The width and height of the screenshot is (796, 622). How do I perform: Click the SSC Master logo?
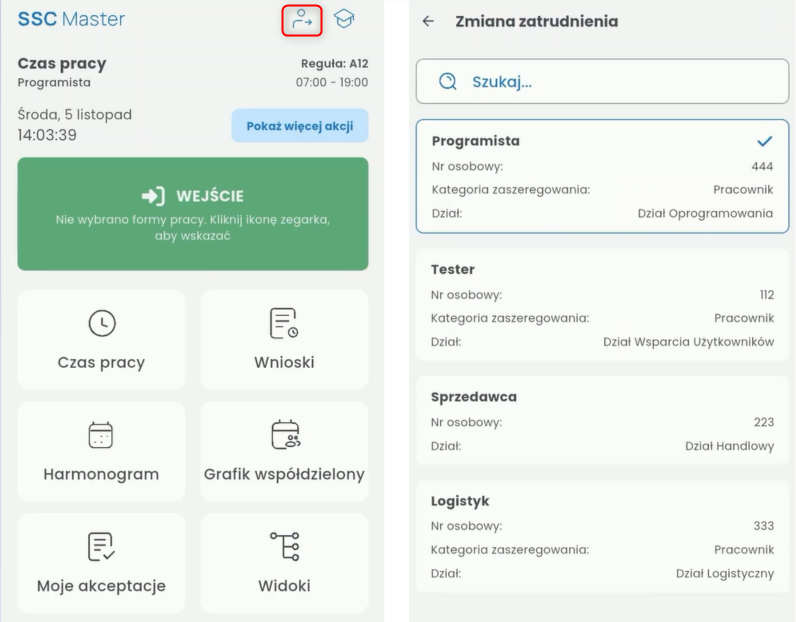click(x=72, y=19)
